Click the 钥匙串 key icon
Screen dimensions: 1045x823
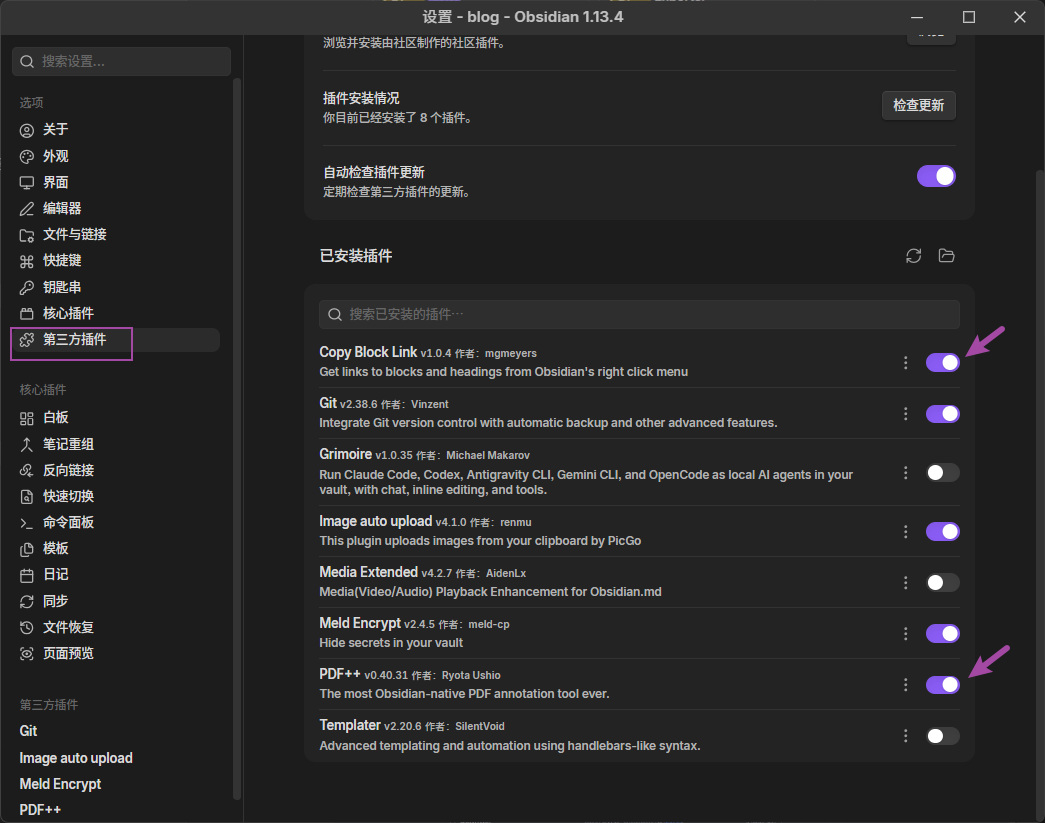pyautogui.click(x=27, y=288)
